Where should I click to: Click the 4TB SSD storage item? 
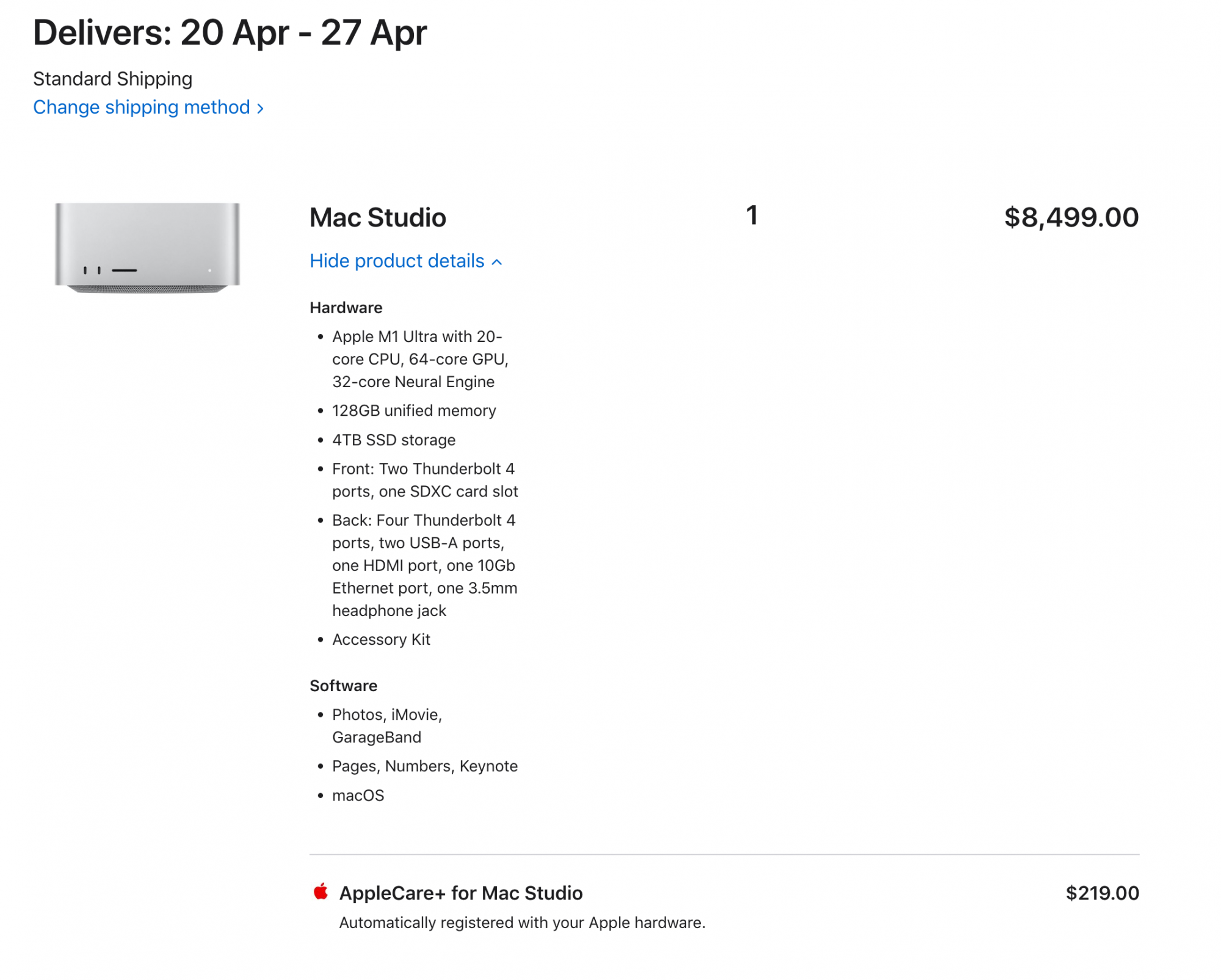393,440
